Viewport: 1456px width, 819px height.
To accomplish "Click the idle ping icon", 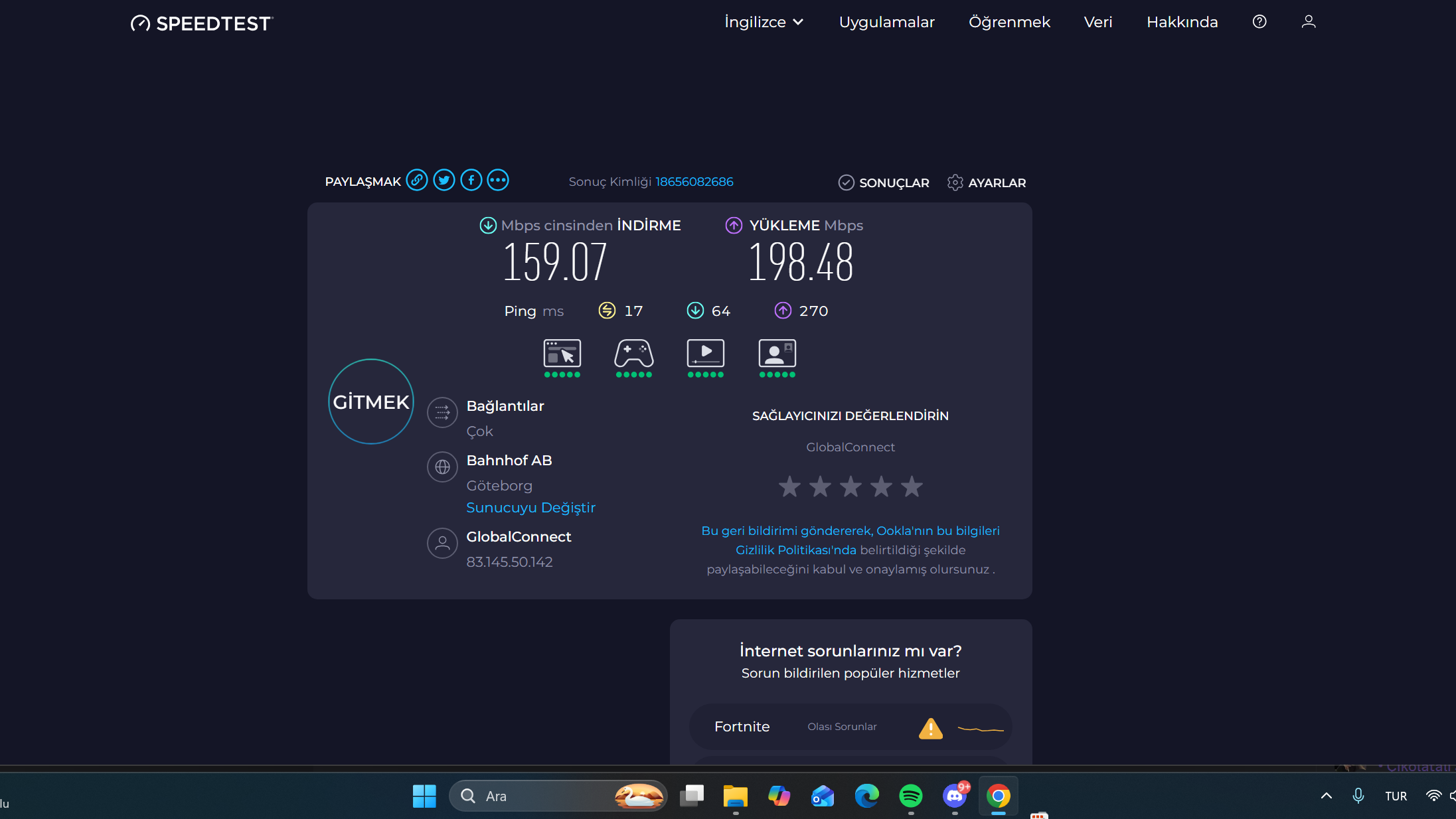I will pyautogui.click(x=607, y=311).
